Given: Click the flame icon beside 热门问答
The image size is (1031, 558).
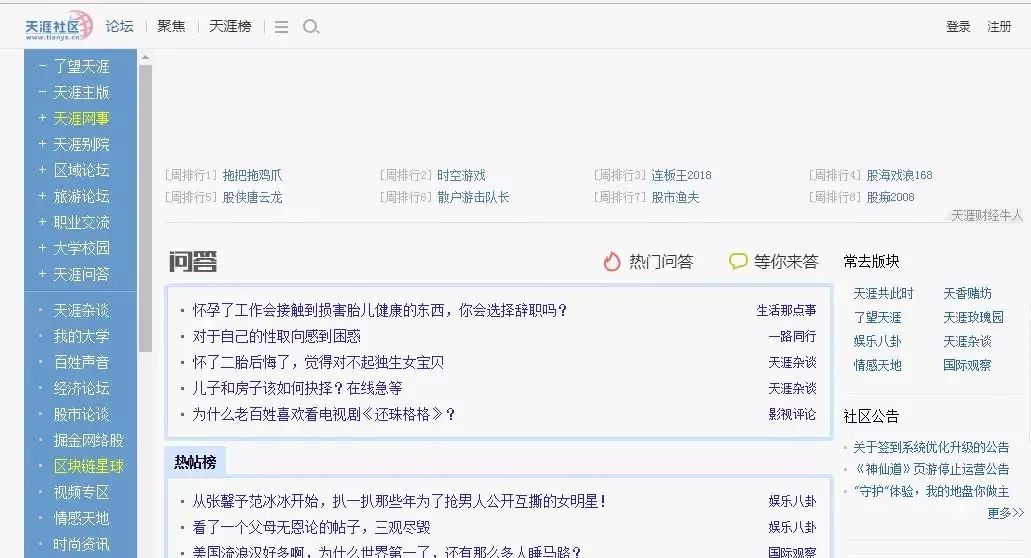Looking at the screenshot, I should [x=612, y=262].
